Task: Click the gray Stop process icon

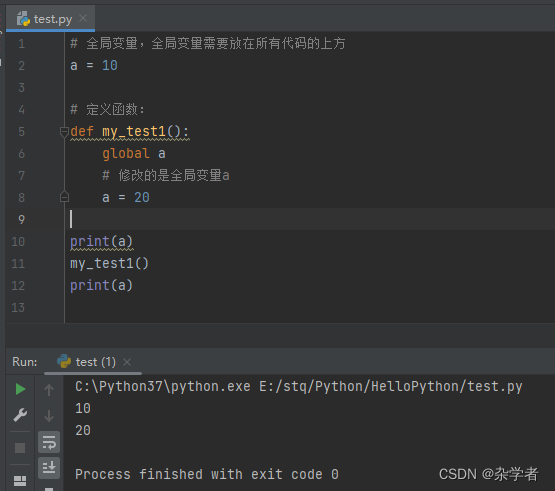Action: pos(20,448)
